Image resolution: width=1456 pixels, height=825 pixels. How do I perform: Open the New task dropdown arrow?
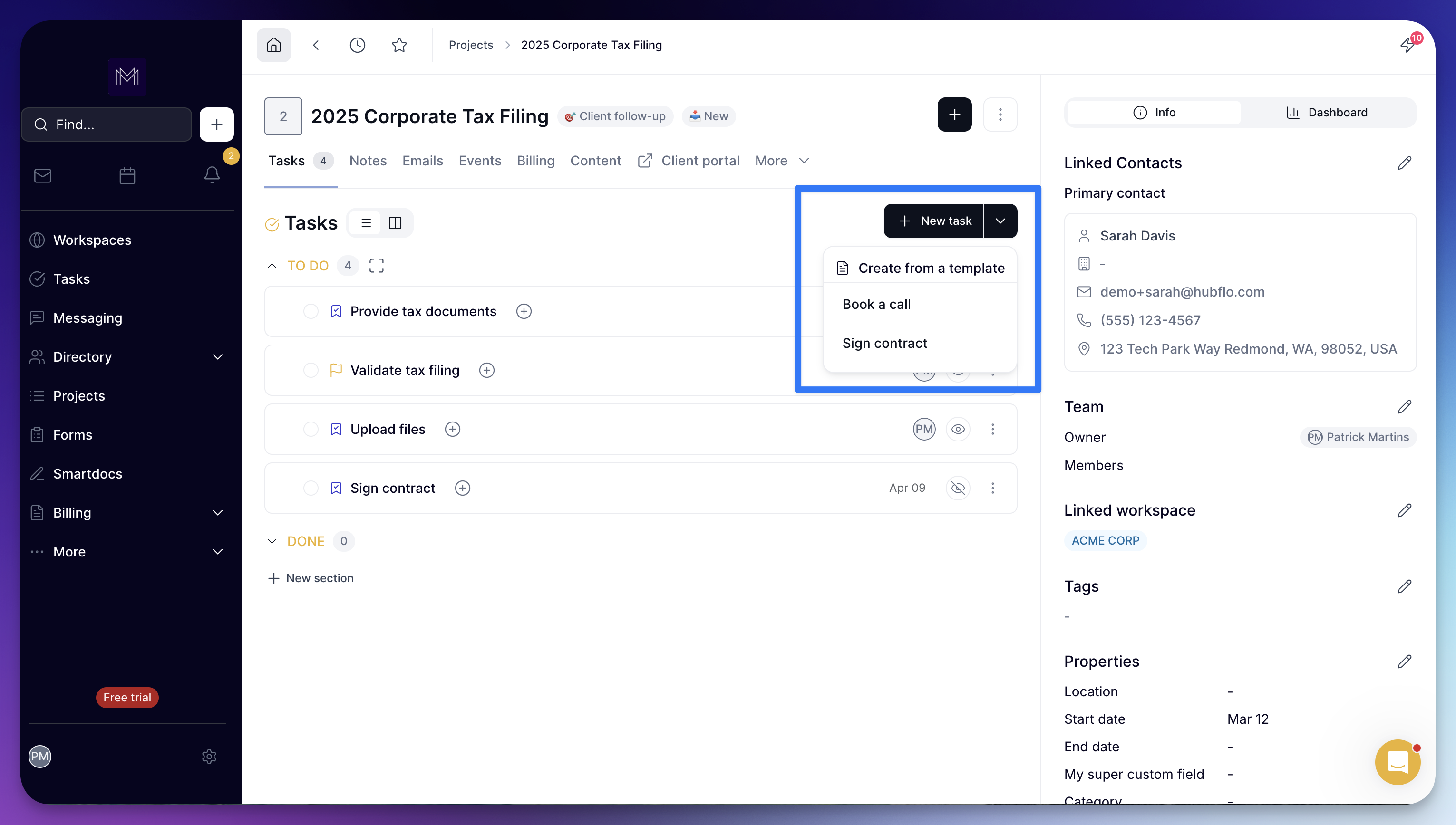coord(1000,221)
